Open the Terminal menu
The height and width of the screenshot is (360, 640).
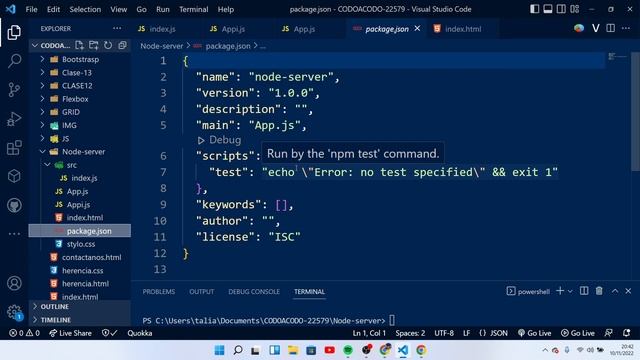[193, 9]
